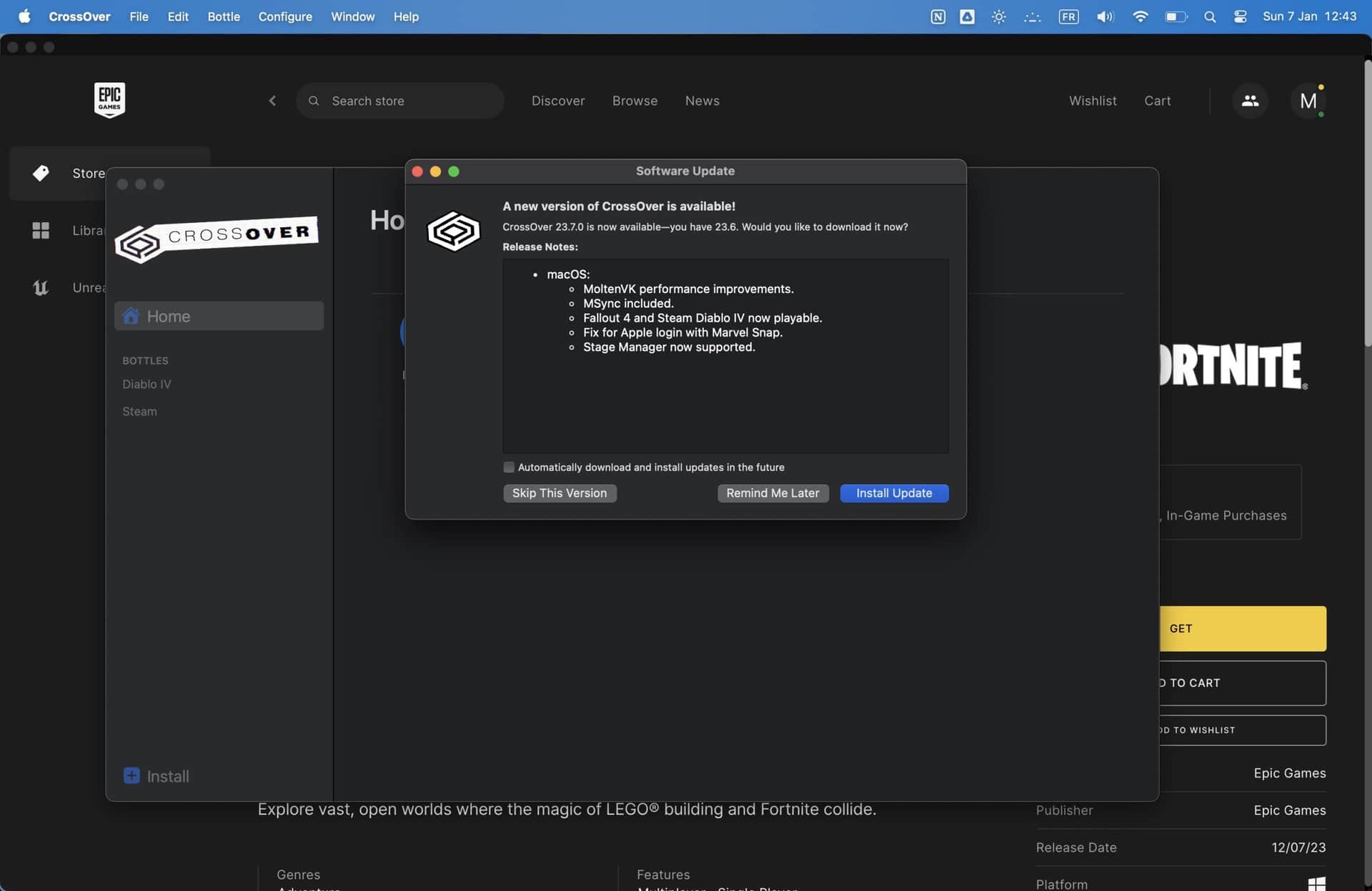Open the File menu
Viewport: 1372px width, 891px height.
click(x=139, y=16)
